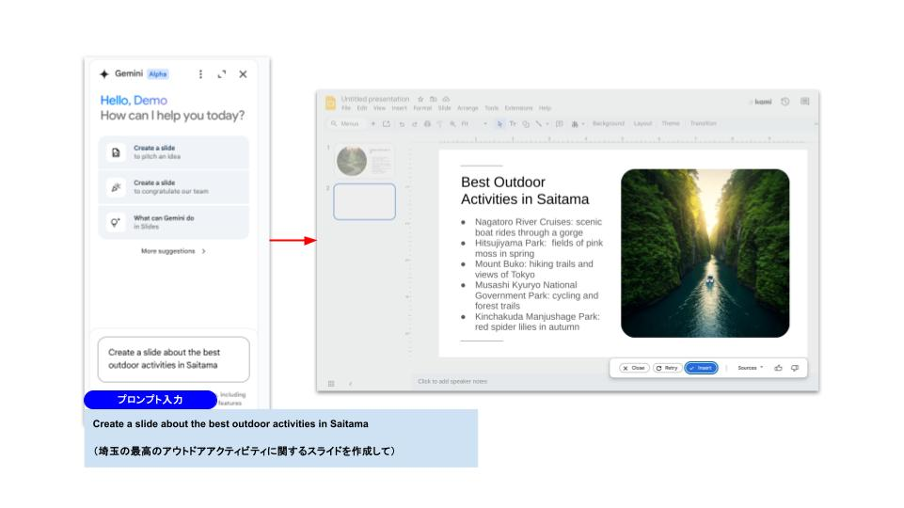Expand the Gemini panel to full size

click(x=222, y=74)
